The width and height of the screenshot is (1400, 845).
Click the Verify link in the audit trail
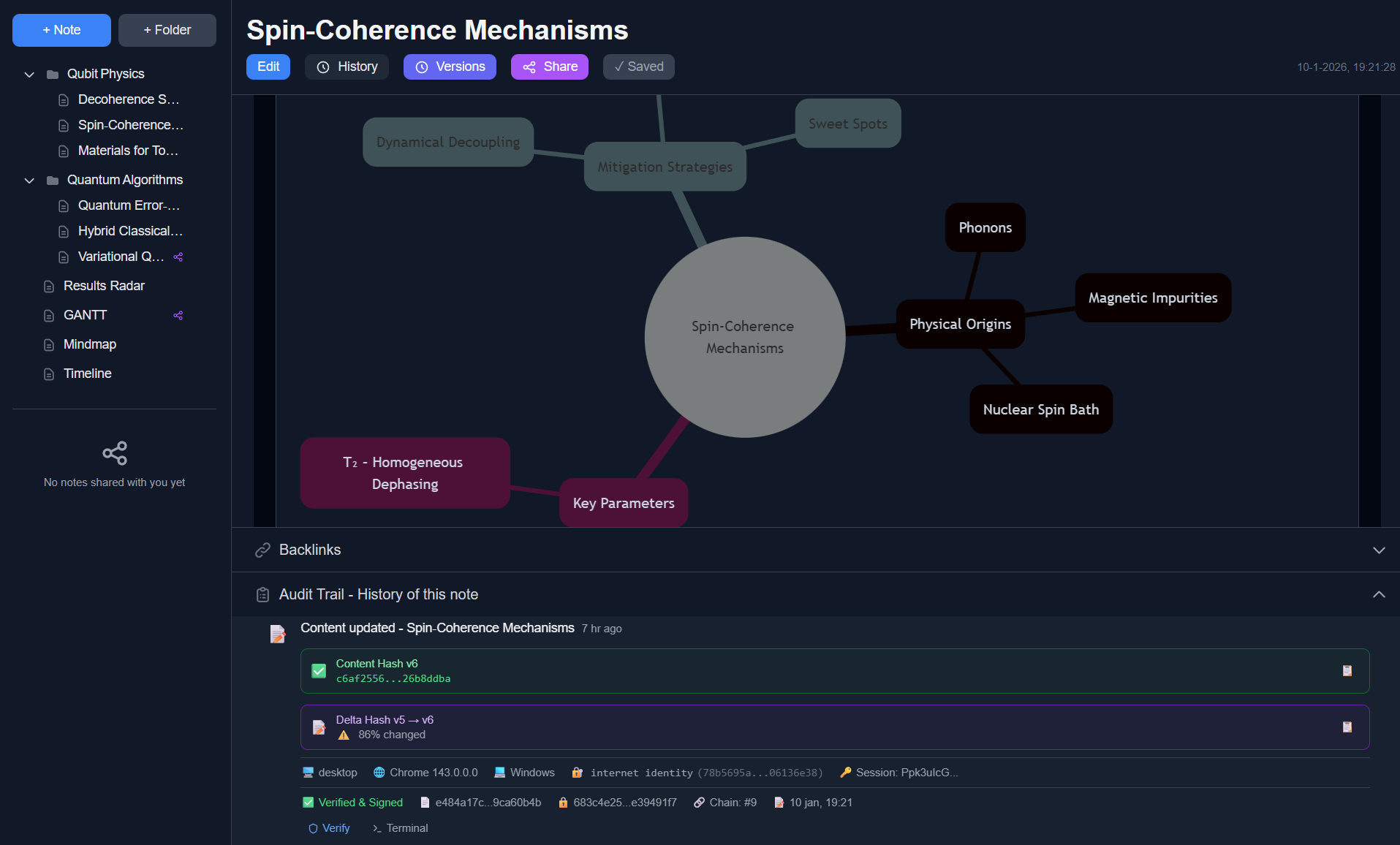[329, 827]
